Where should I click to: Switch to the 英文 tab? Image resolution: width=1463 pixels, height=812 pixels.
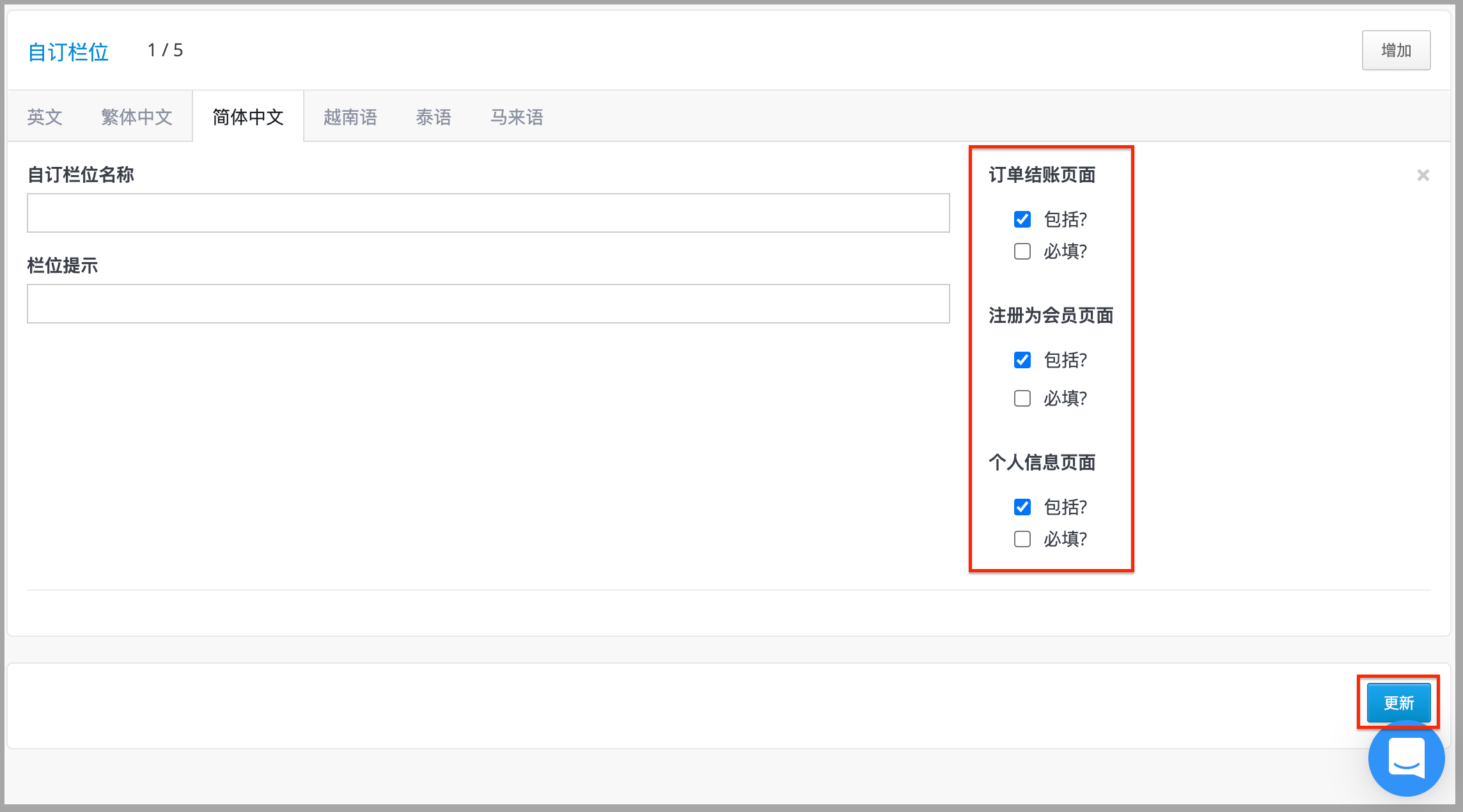[43, 116]
